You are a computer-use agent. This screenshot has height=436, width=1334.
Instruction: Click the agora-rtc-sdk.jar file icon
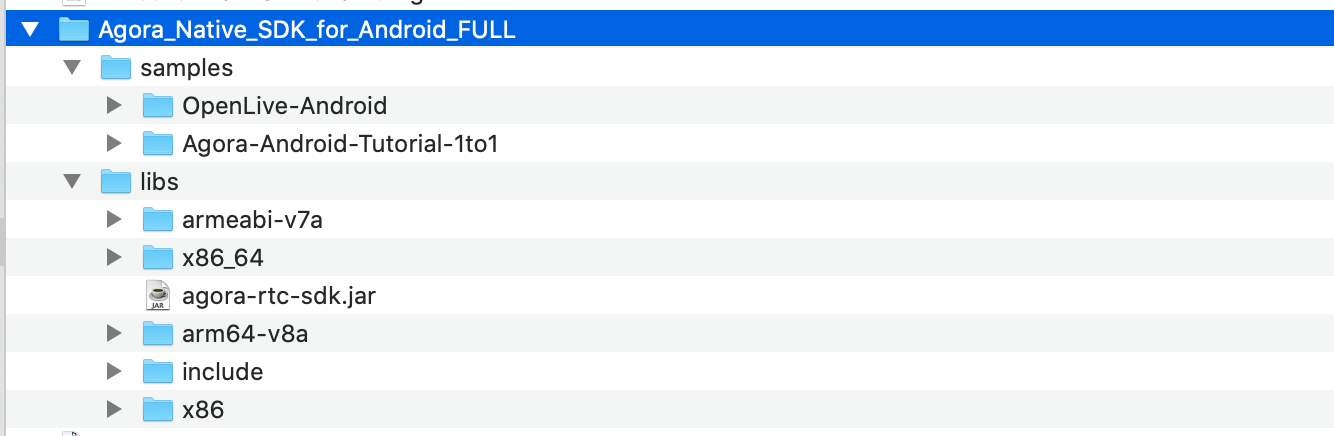click(158, 295)
